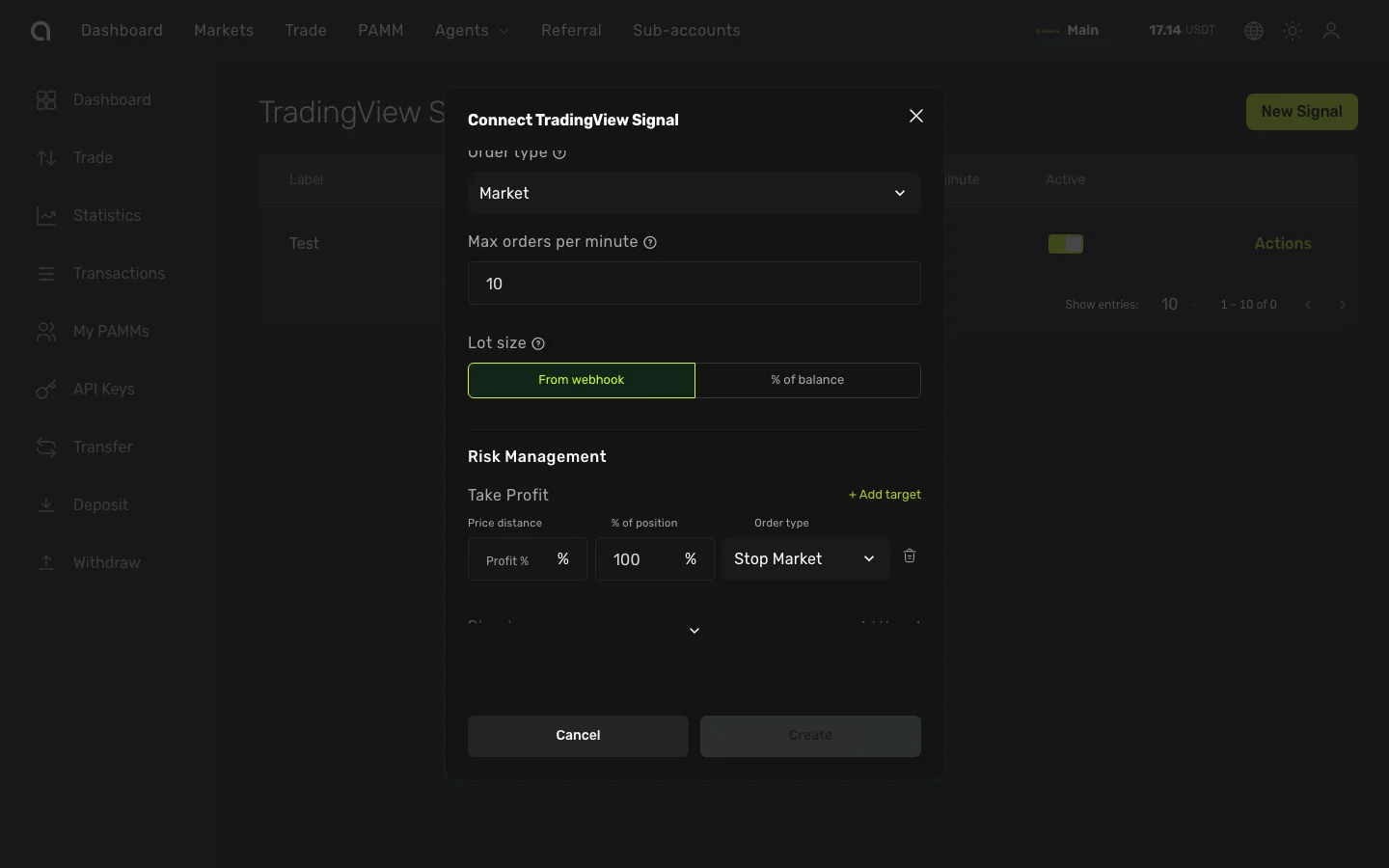Open the Stop Market order type dropdown

click(804, 558)
